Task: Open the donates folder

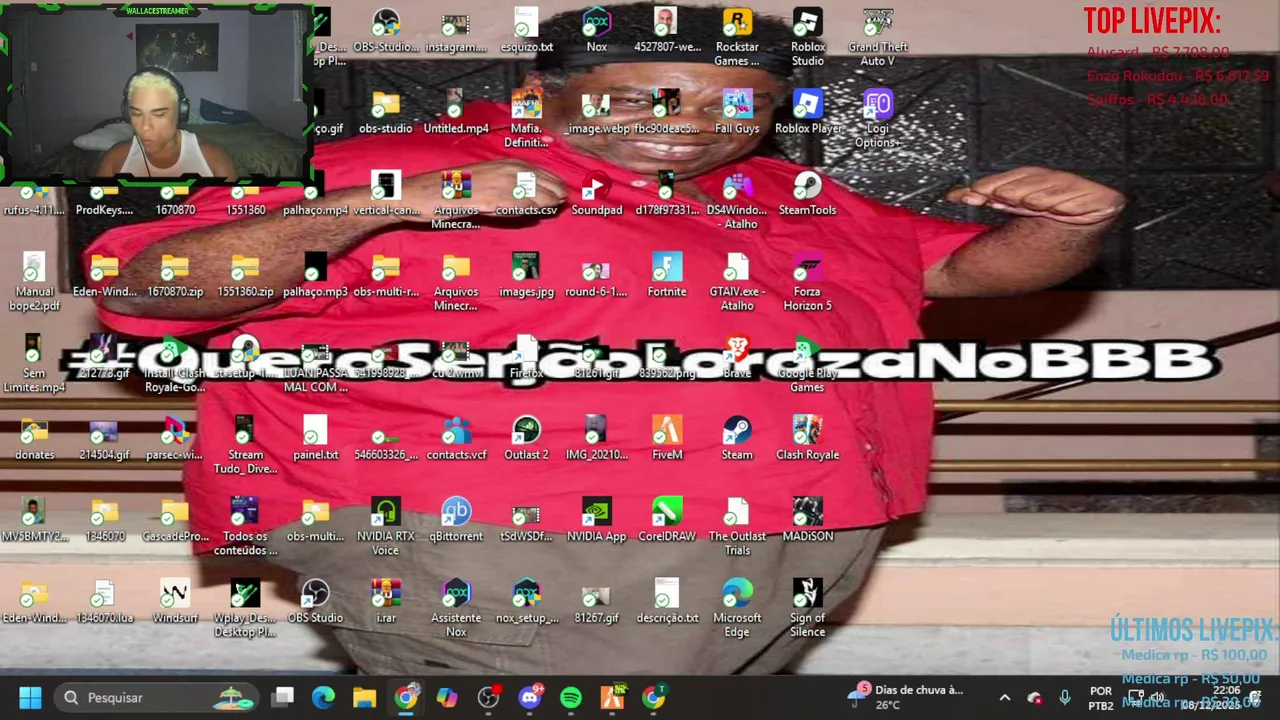Action: [35, 439]
